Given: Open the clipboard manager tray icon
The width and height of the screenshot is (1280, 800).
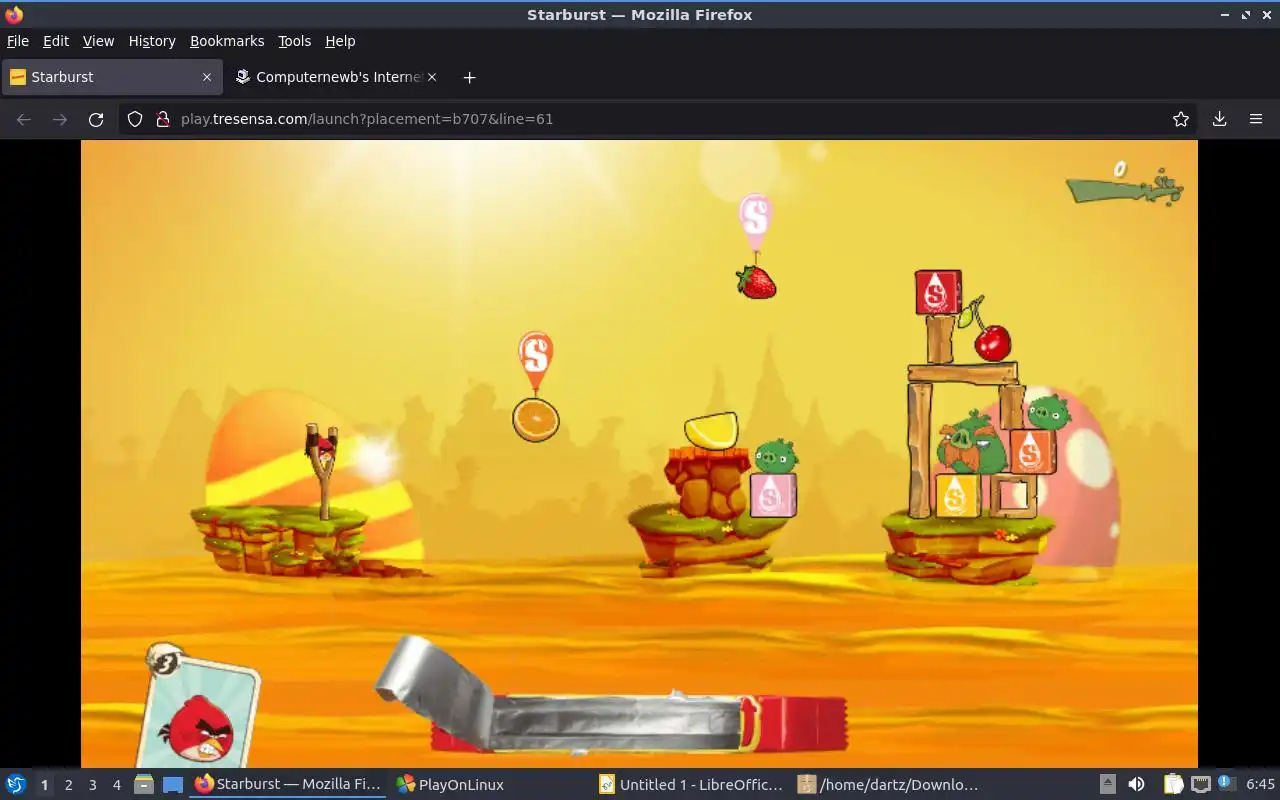Looking at the screenshot, I should [1174, 785].
